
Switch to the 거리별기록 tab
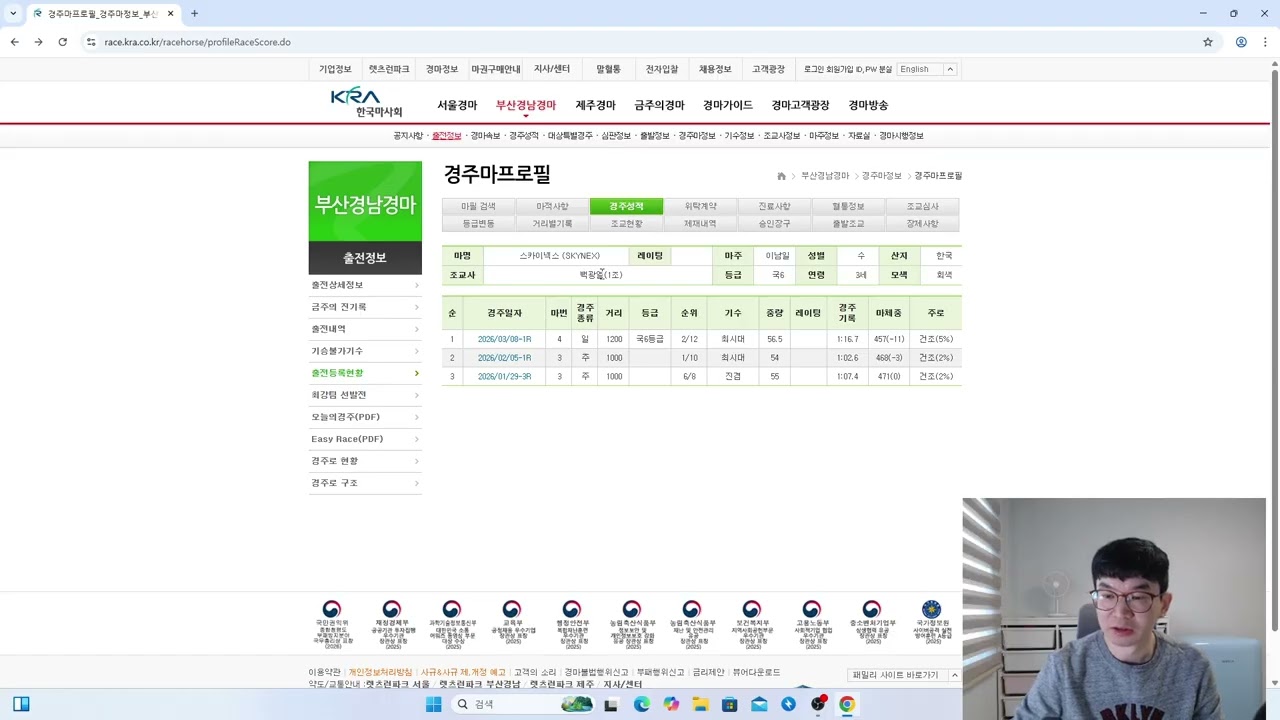(552, 224)
